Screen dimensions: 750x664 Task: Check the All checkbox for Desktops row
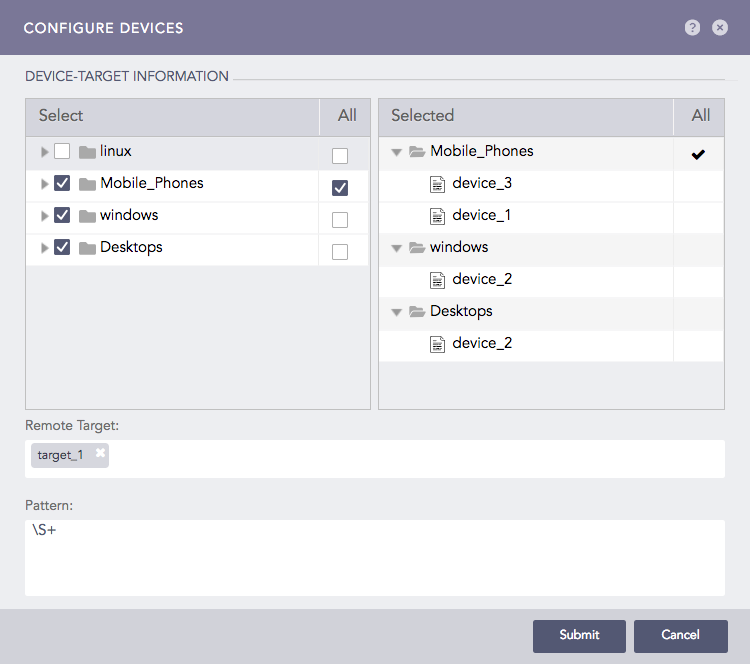pyautogui.click(x=340, y=252)
